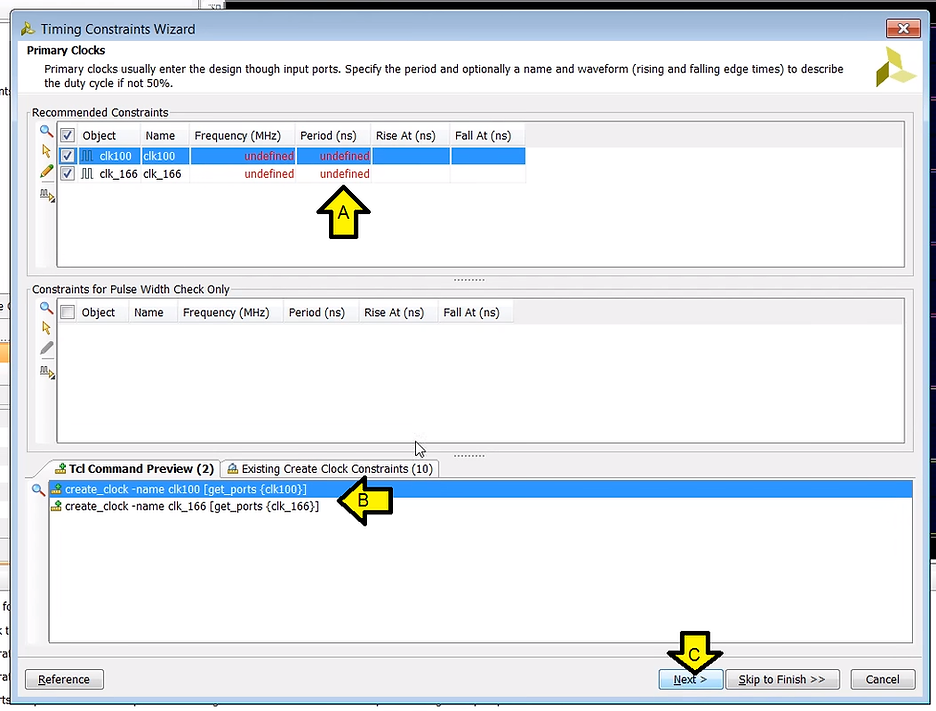Click the undefined Period cell for clk_166

pyautogui.click(x=344, y=173)
